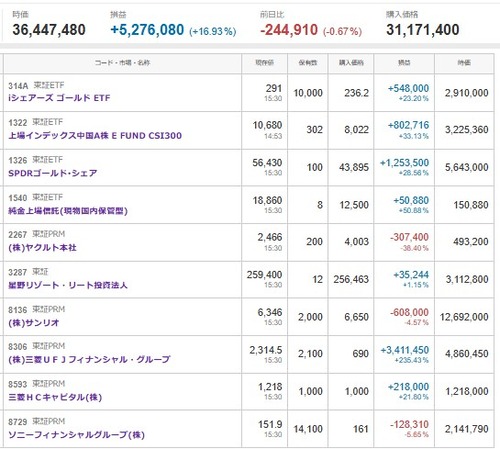Click the 現在値 column header
This screenshot has width=500, height=449.
pos(265,63)
